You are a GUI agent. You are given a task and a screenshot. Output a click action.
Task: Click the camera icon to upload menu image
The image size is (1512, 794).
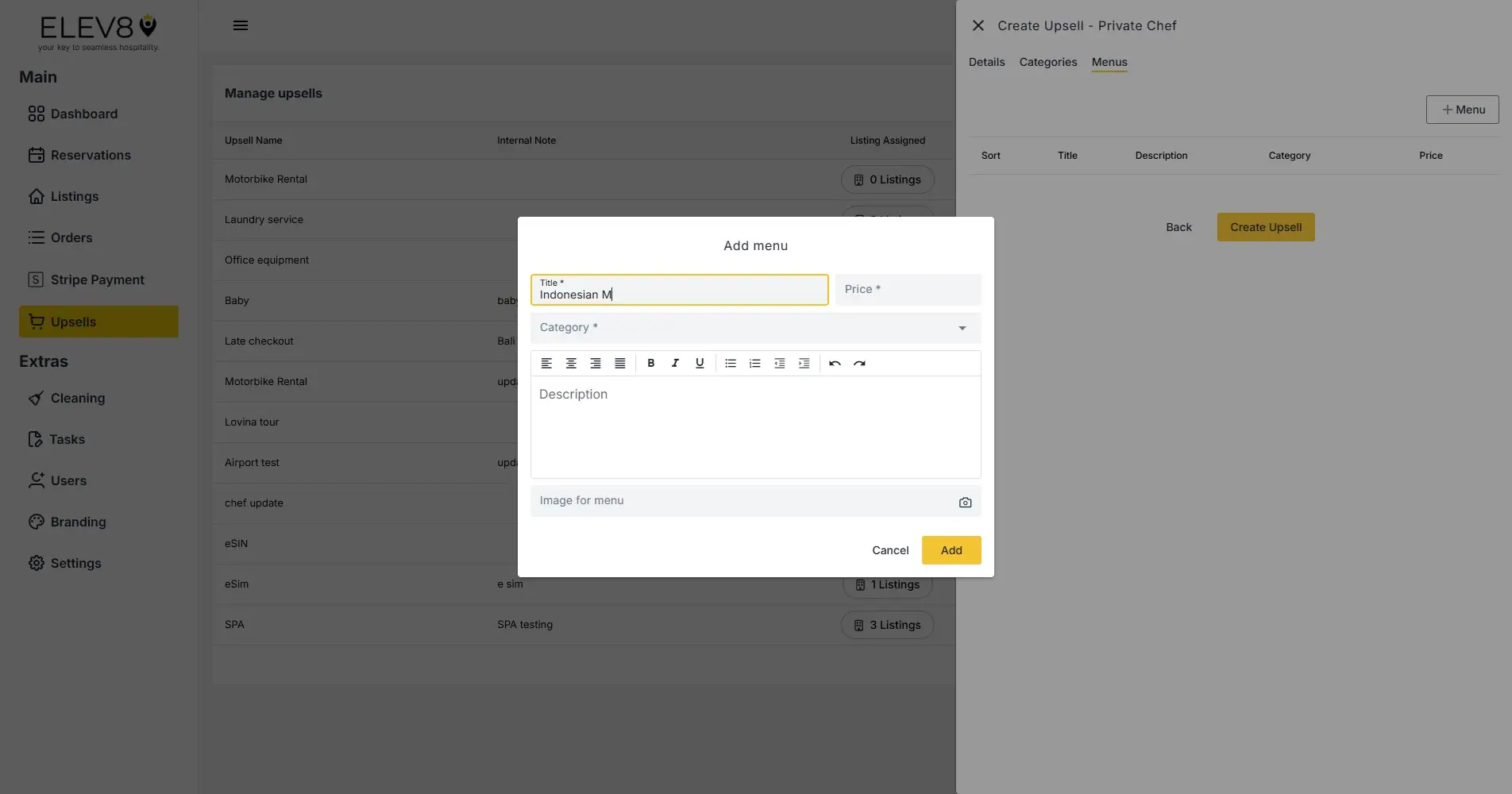point(965,502)
